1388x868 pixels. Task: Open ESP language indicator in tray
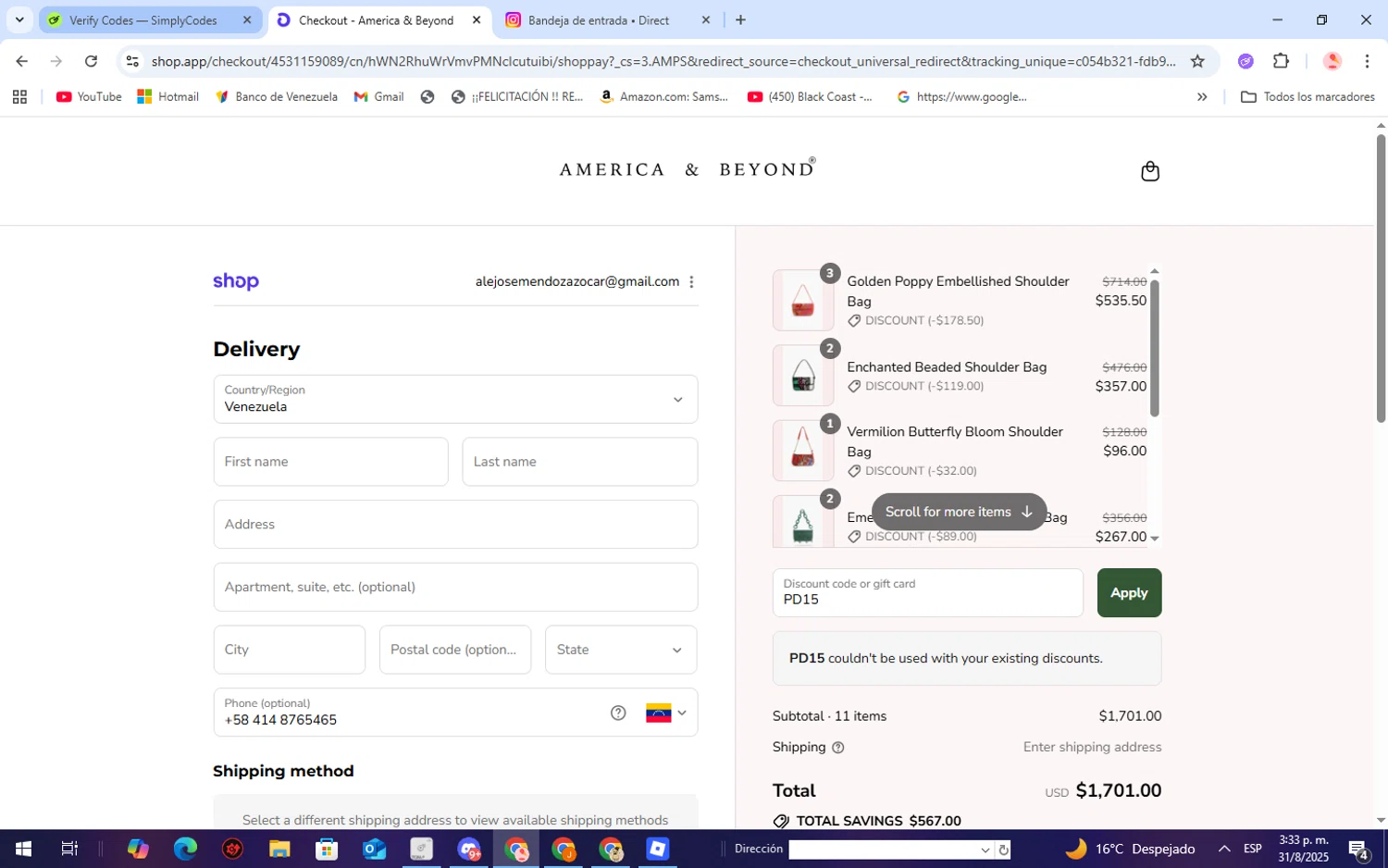[x=1253, y=849]
